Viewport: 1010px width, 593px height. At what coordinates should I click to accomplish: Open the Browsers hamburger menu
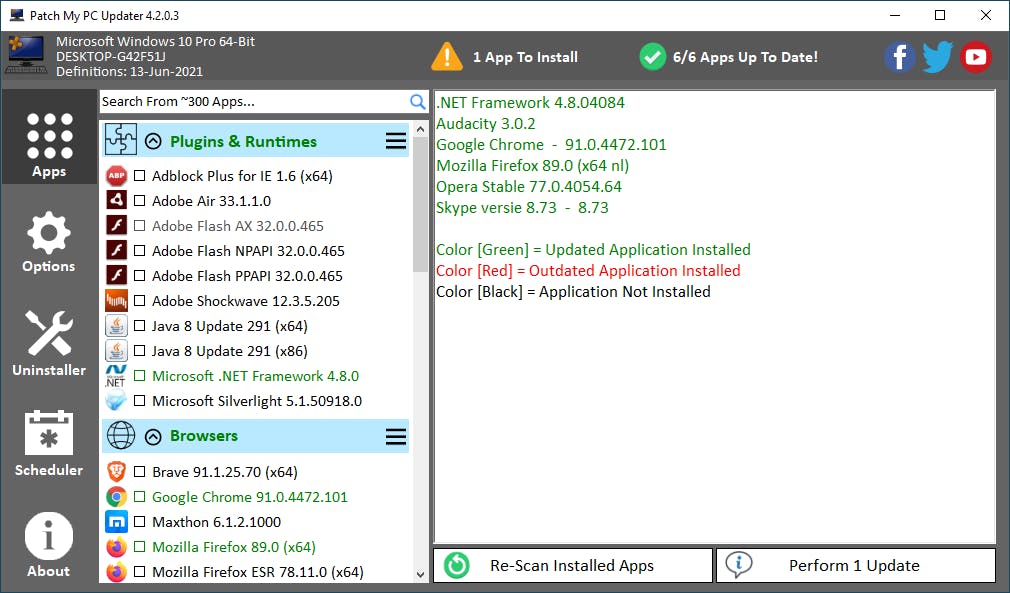pyautogui.click(x=395, y=437)
